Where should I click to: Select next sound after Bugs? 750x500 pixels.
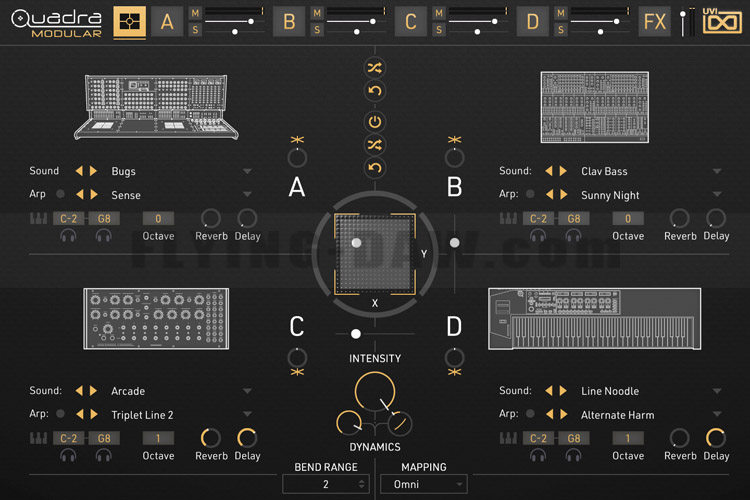point(94,171)
